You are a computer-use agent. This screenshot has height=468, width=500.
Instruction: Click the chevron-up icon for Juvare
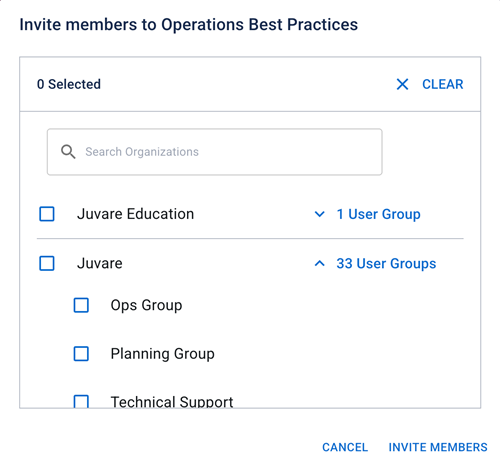click(x=319, y=263)
